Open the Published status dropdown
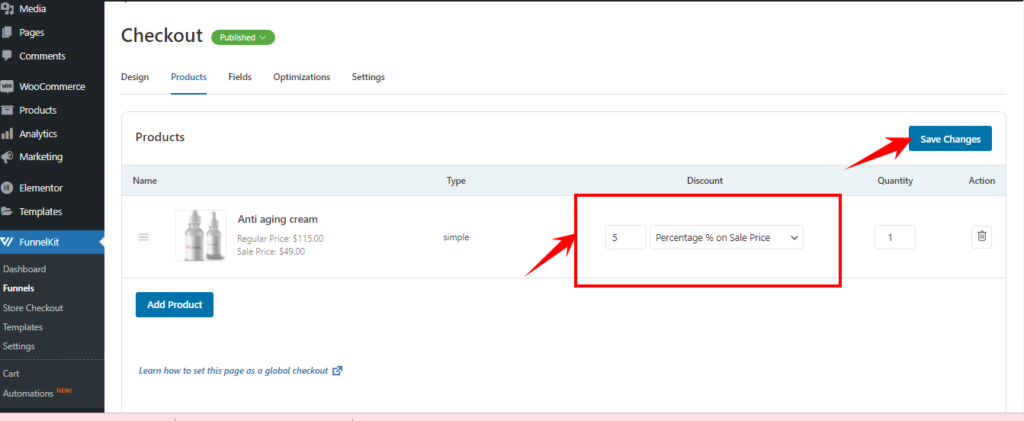 click(243, 38)
